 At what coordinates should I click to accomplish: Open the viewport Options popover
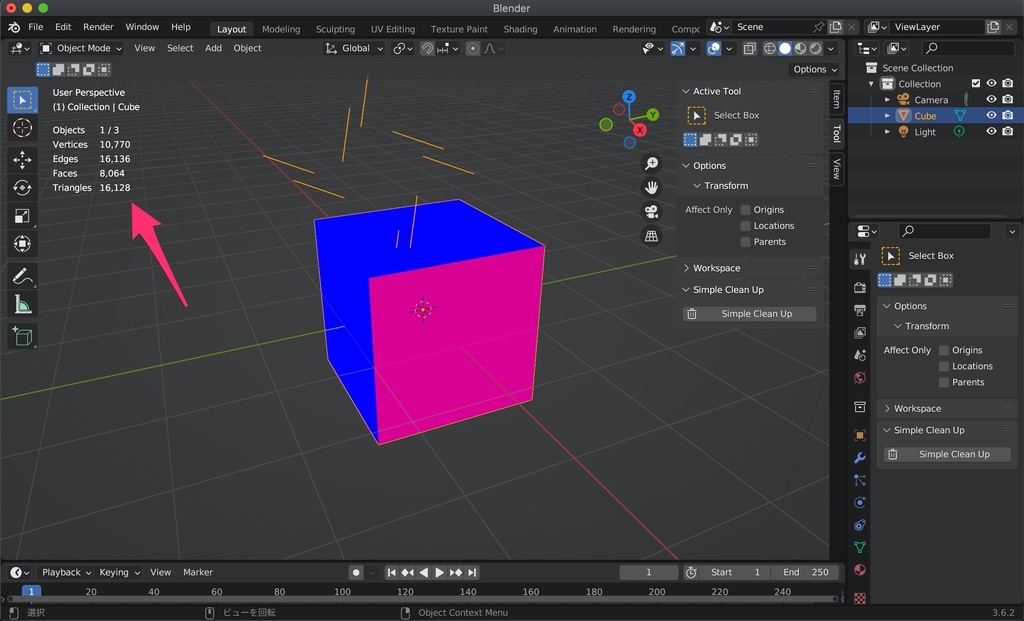coord(814,69)
